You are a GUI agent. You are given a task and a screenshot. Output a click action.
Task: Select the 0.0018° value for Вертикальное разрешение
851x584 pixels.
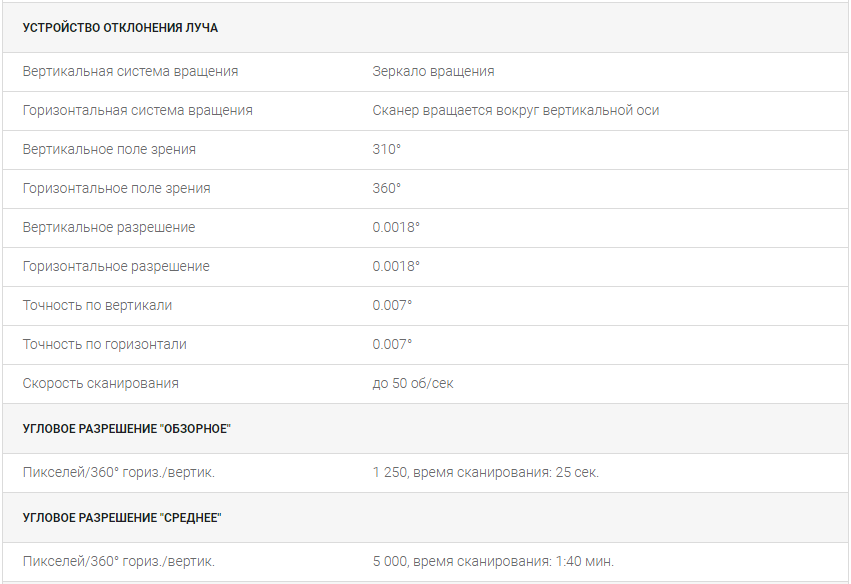(x=396, y=227)
